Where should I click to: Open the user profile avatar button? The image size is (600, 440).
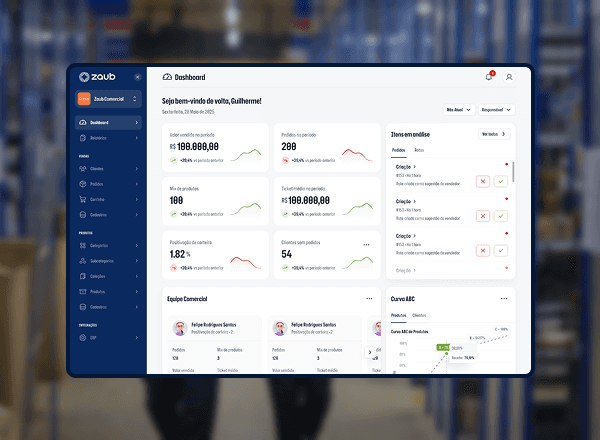pos(509,77)
